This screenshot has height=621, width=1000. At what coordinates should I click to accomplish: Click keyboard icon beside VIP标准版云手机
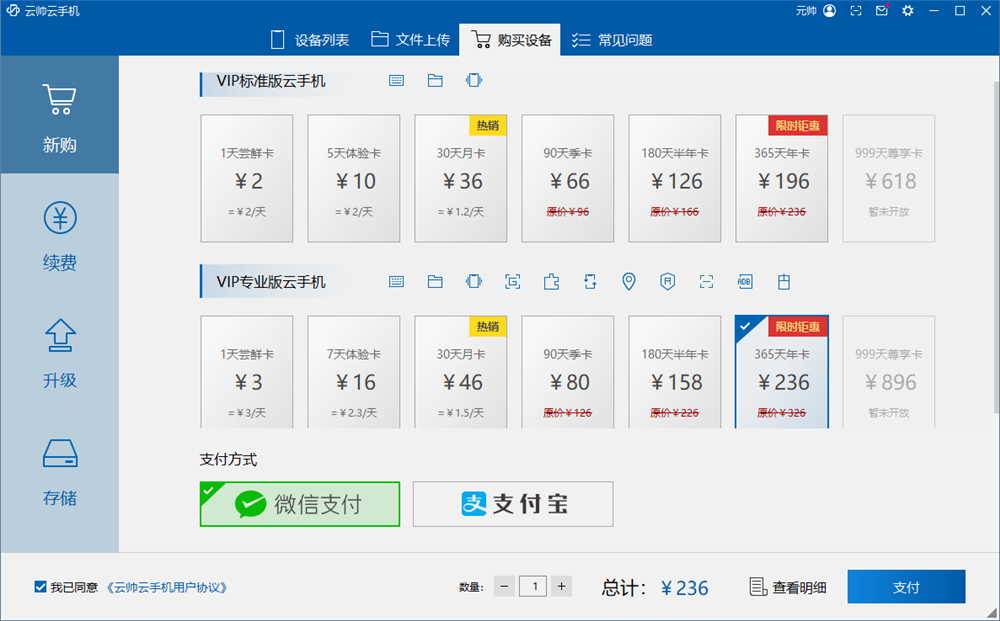click(397, 80)
